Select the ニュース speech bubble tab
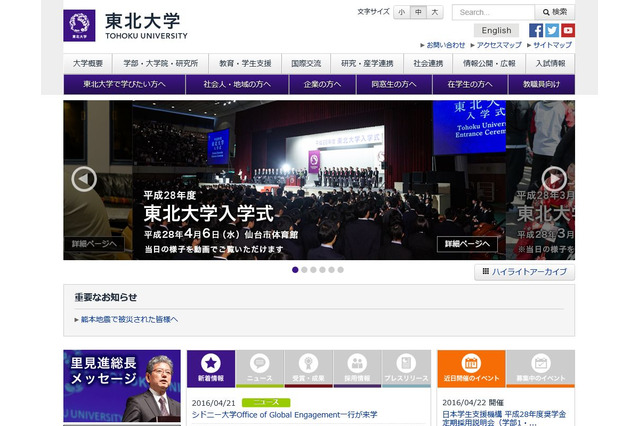Screen dimensions: 640x426 [260, 368]
